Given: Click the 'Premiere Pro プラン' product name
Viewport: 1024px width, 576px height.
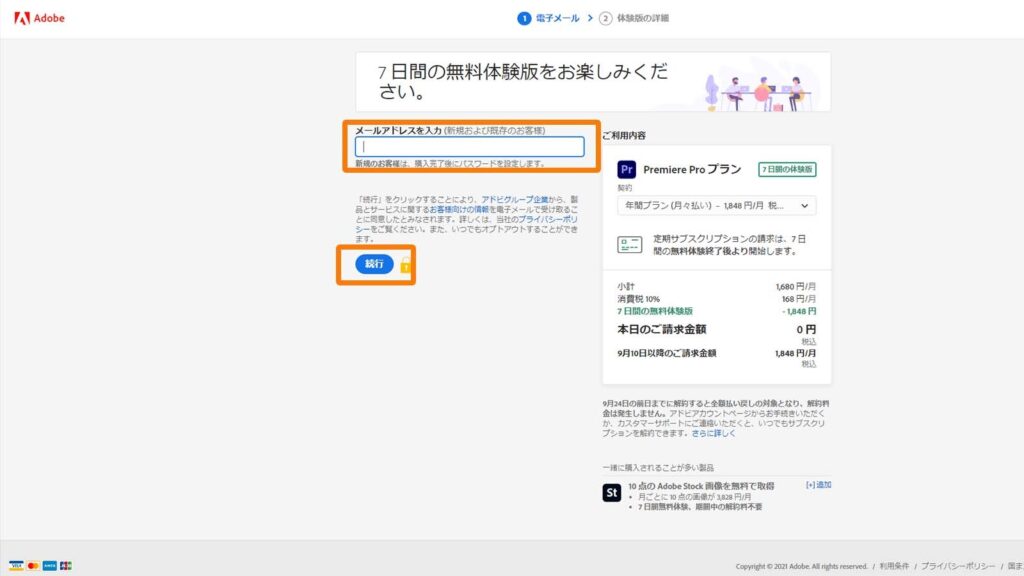Looking at the screenshot, I should pos(692,170).
